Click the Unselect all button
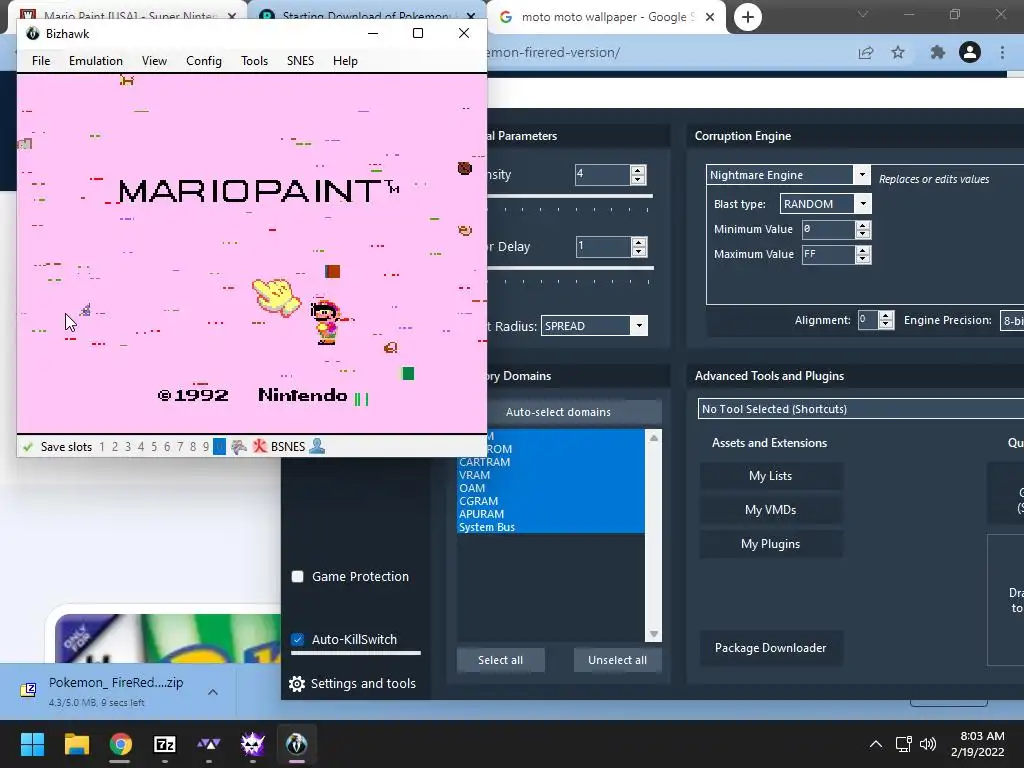The height and width of the screenshot is (768, 1024). coord(617,660)
